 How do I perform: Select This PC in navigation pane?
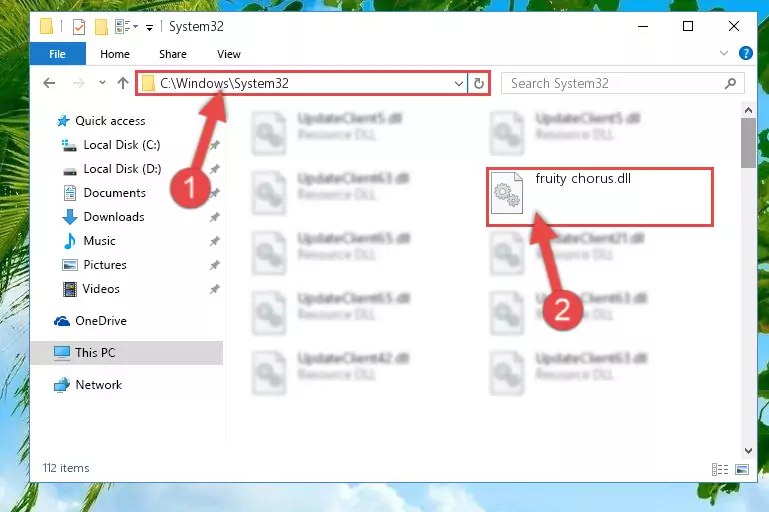point(127,353)
